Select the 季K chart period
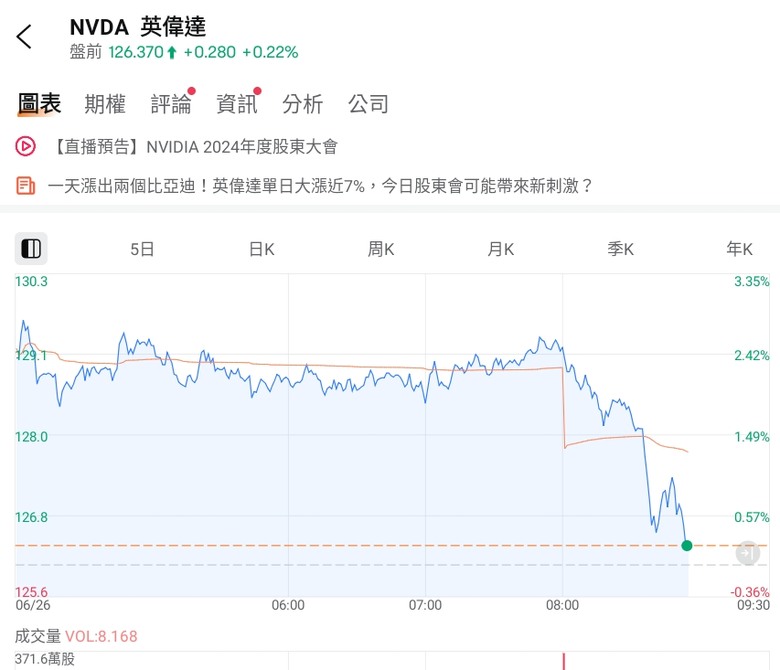The image size is (780, 670). [620, 249]
